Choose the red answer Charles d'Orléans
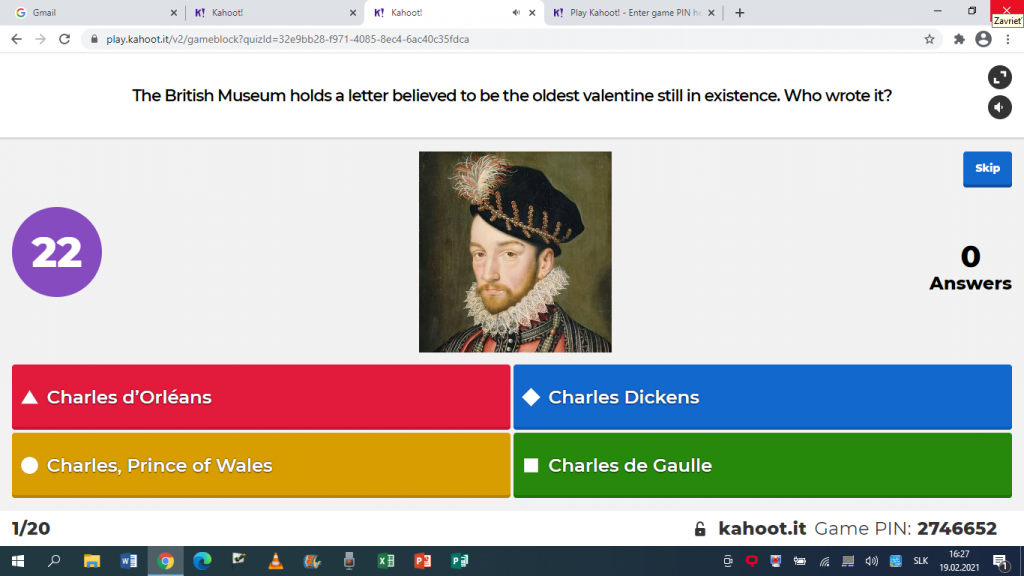This screenshot has height=576, width=1024. tap(261, 397)
